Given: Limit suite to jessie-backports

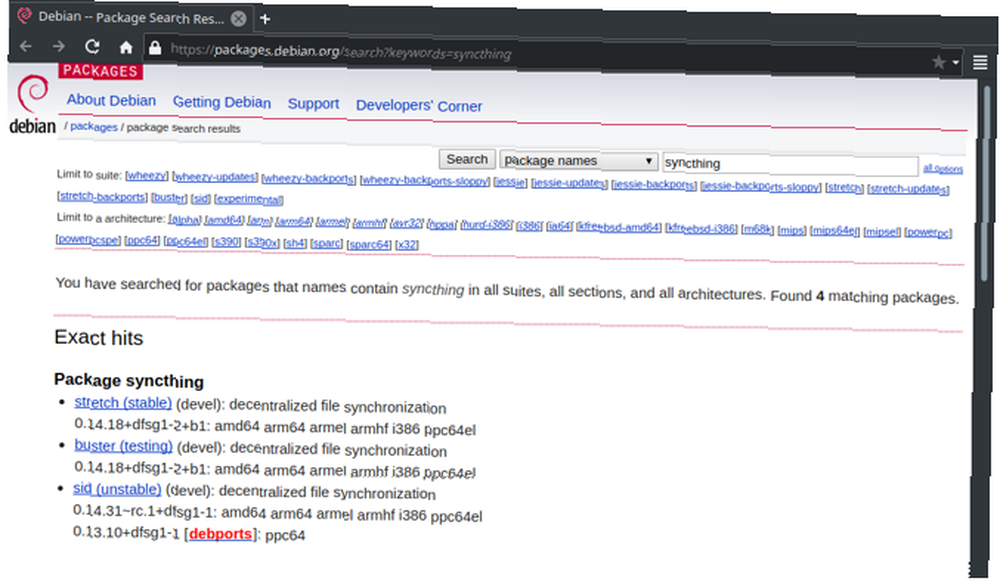Looking at the screenshot, I should [654, 185].
